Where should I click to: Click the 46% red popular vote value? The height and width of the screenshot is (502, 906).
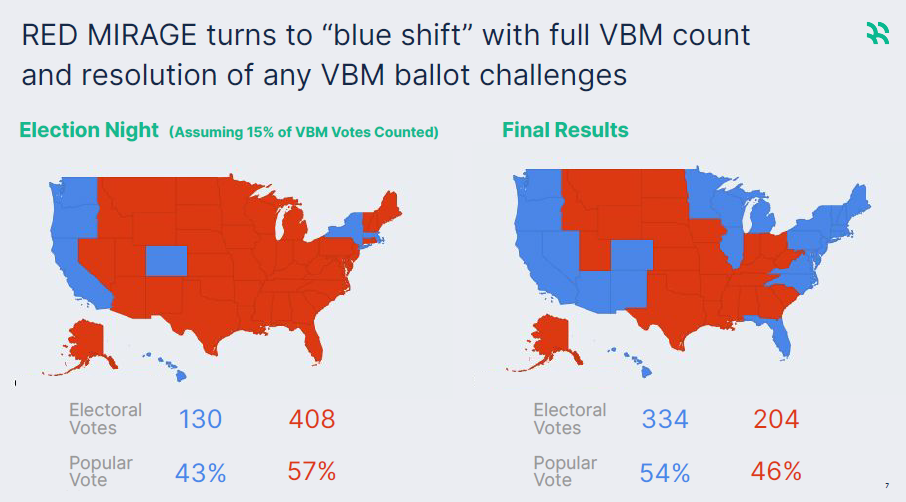(775, 471)
